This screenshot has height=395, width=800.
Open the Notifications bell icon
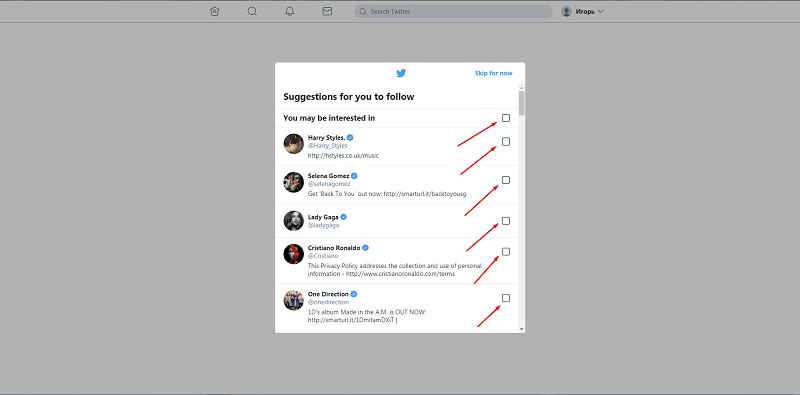click(x=290, y=11)
